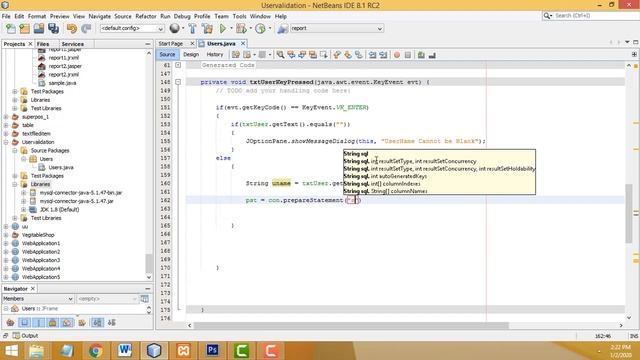640x360 pixels.
Task: Click the editor vertical scrollbar
Action: pyautogui.click(x=629, y=212)
